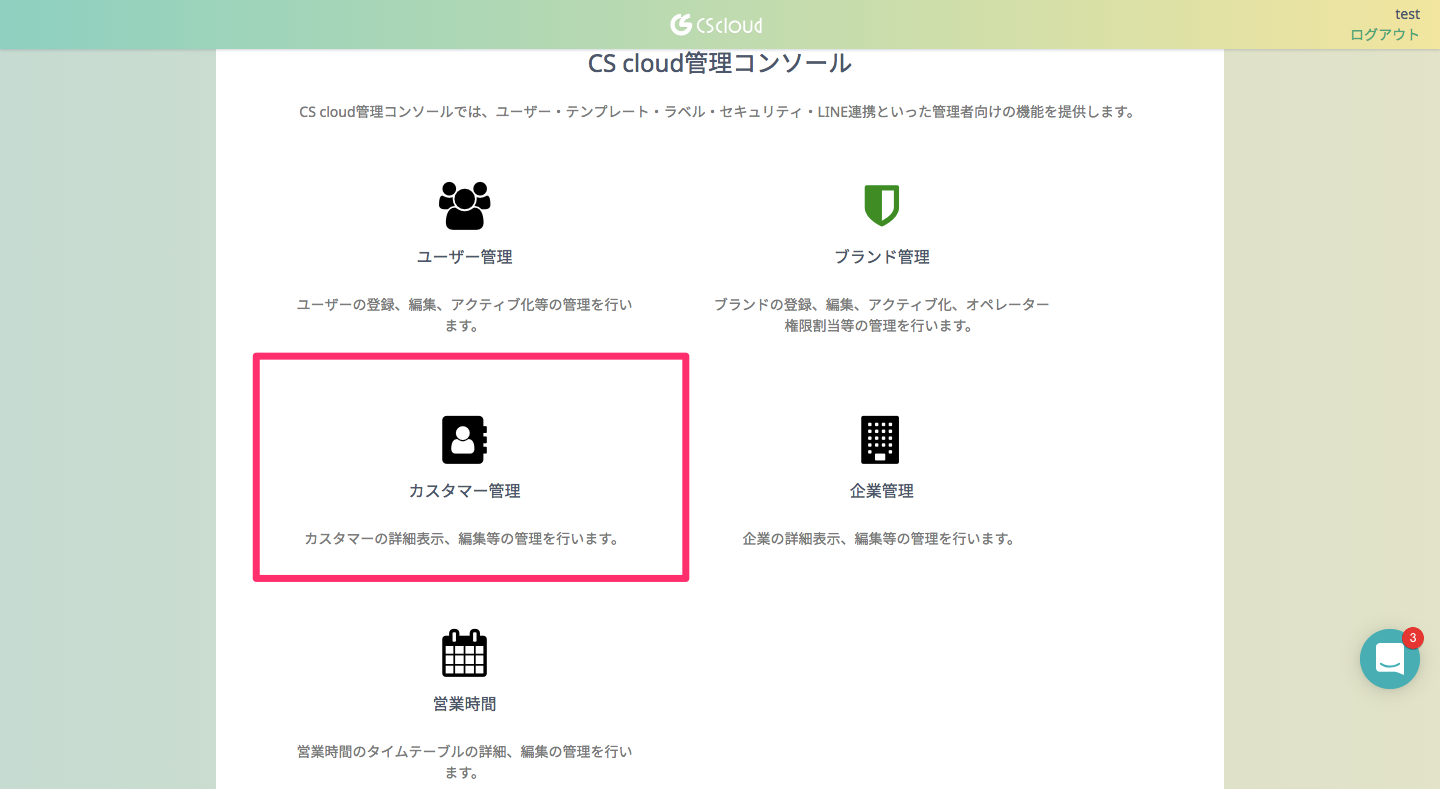Open business hours via calendar icon

click(464, 653)
